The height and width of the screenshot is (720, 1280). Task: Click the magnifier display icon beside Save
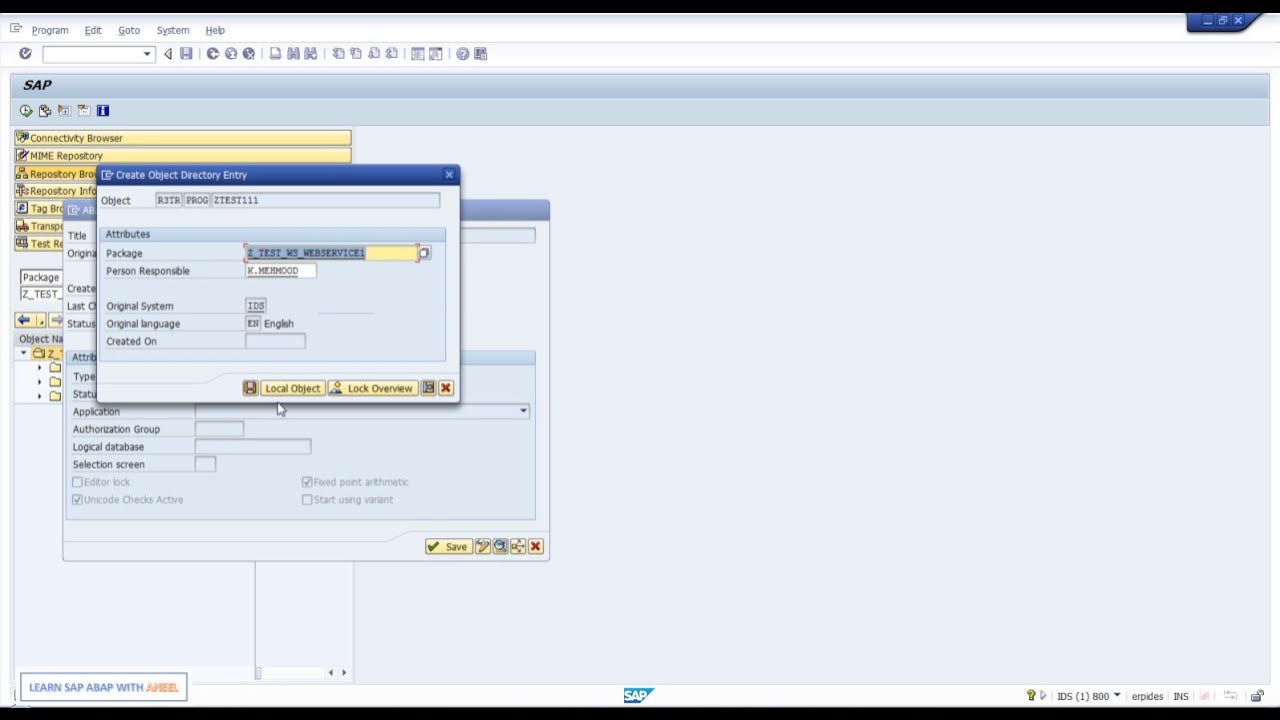[x=500, y=546]
